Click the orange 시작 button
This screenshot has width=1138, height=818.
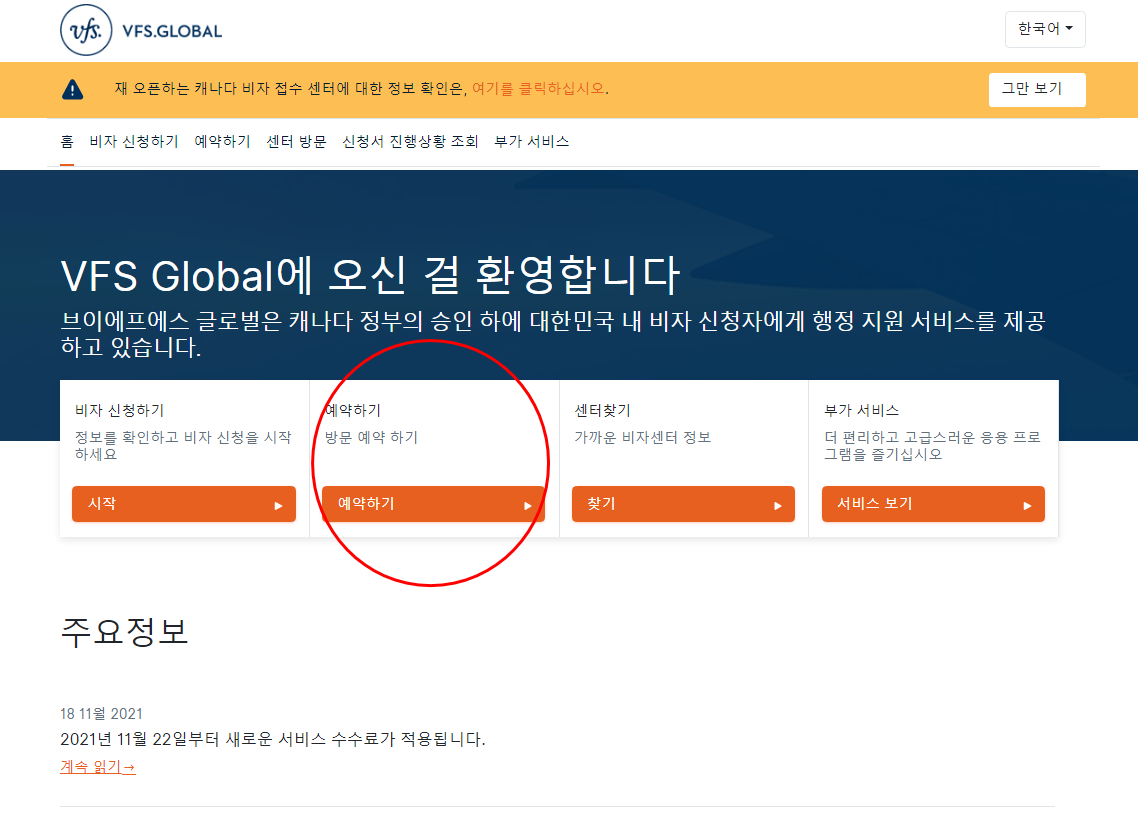click(184, 504)
